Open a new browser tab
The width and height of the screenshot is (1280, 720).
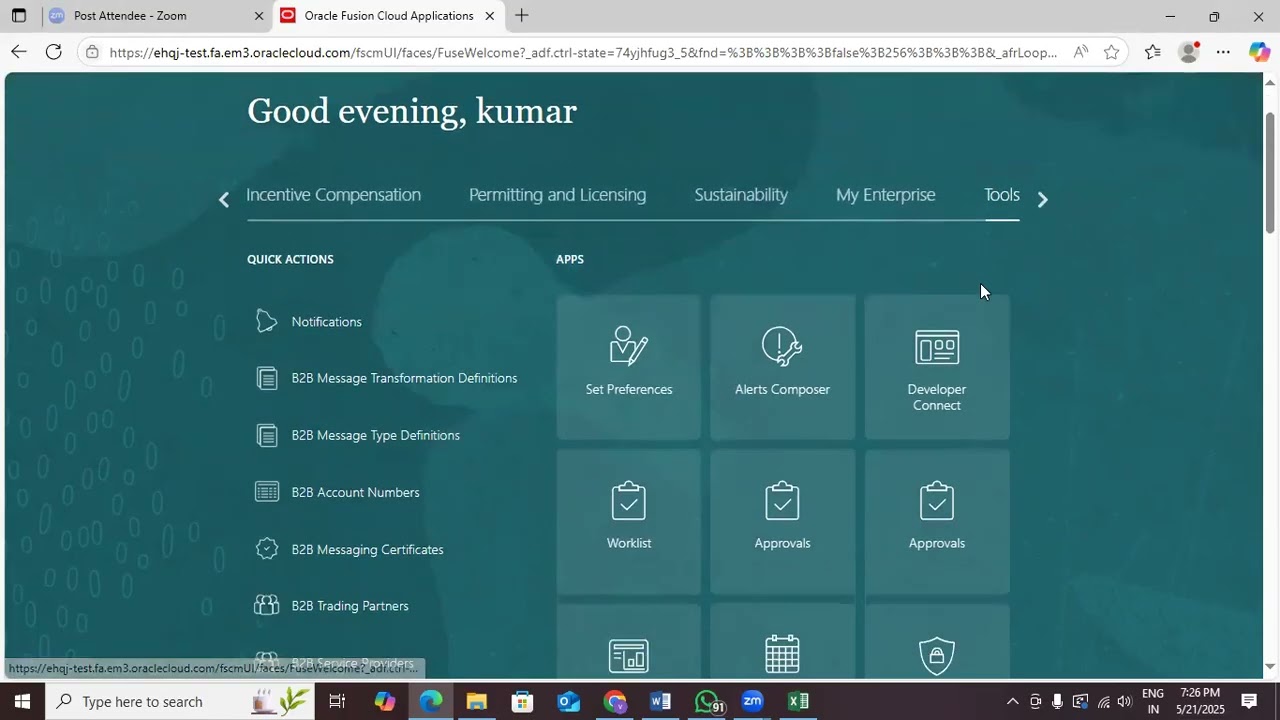522,16
